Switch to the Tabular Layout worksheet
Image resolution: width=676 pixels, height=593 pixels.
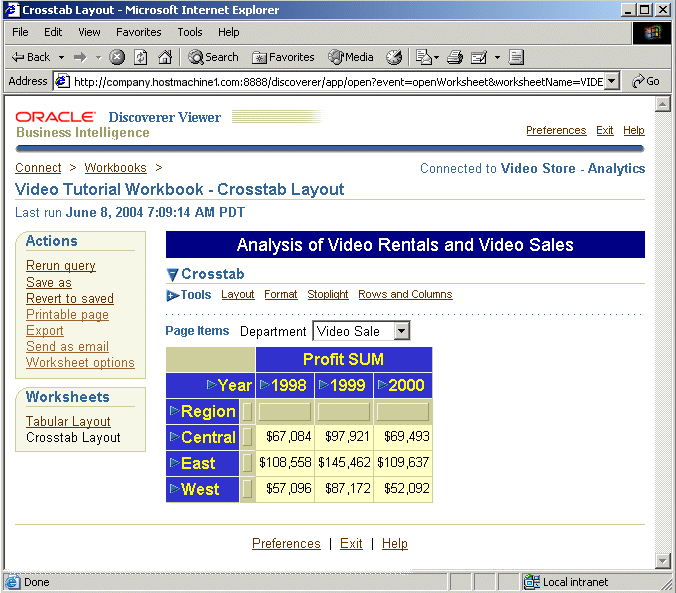68,421
